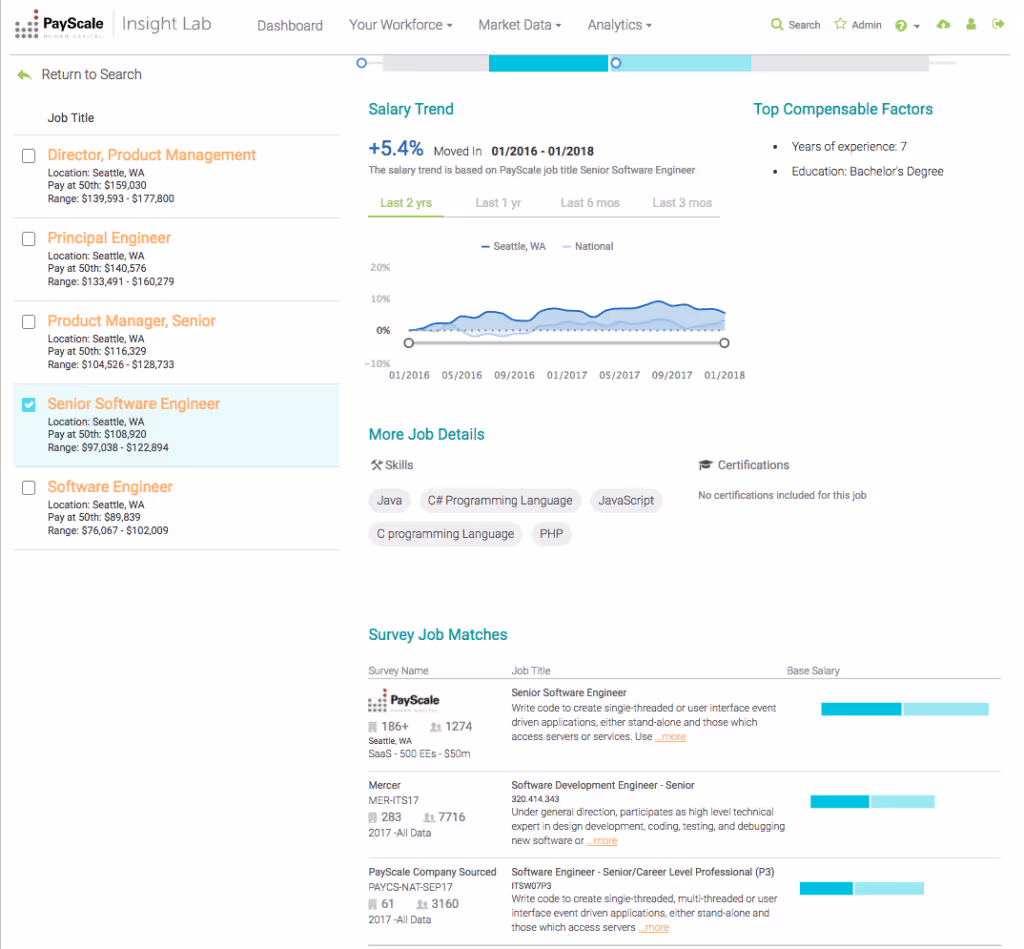Click more link in Mercer job description

(601, 841)
